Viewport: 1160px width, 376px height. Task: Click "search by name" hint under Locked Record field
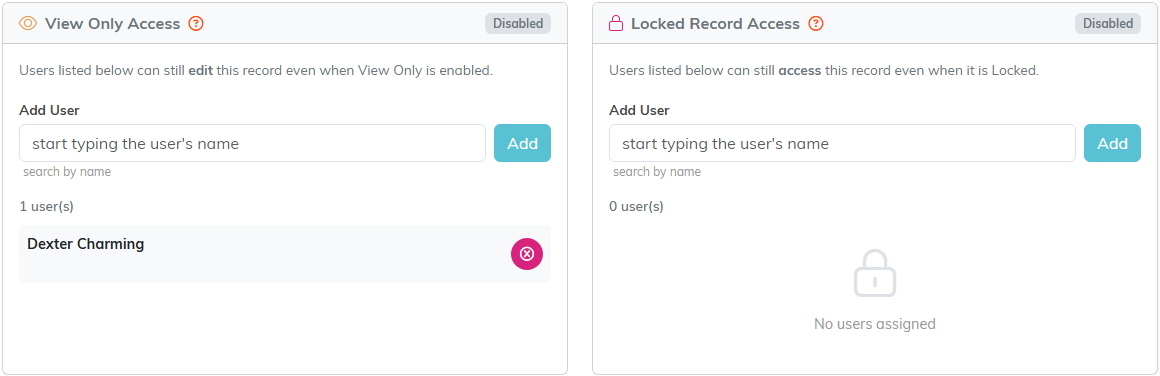coord(657,172)
